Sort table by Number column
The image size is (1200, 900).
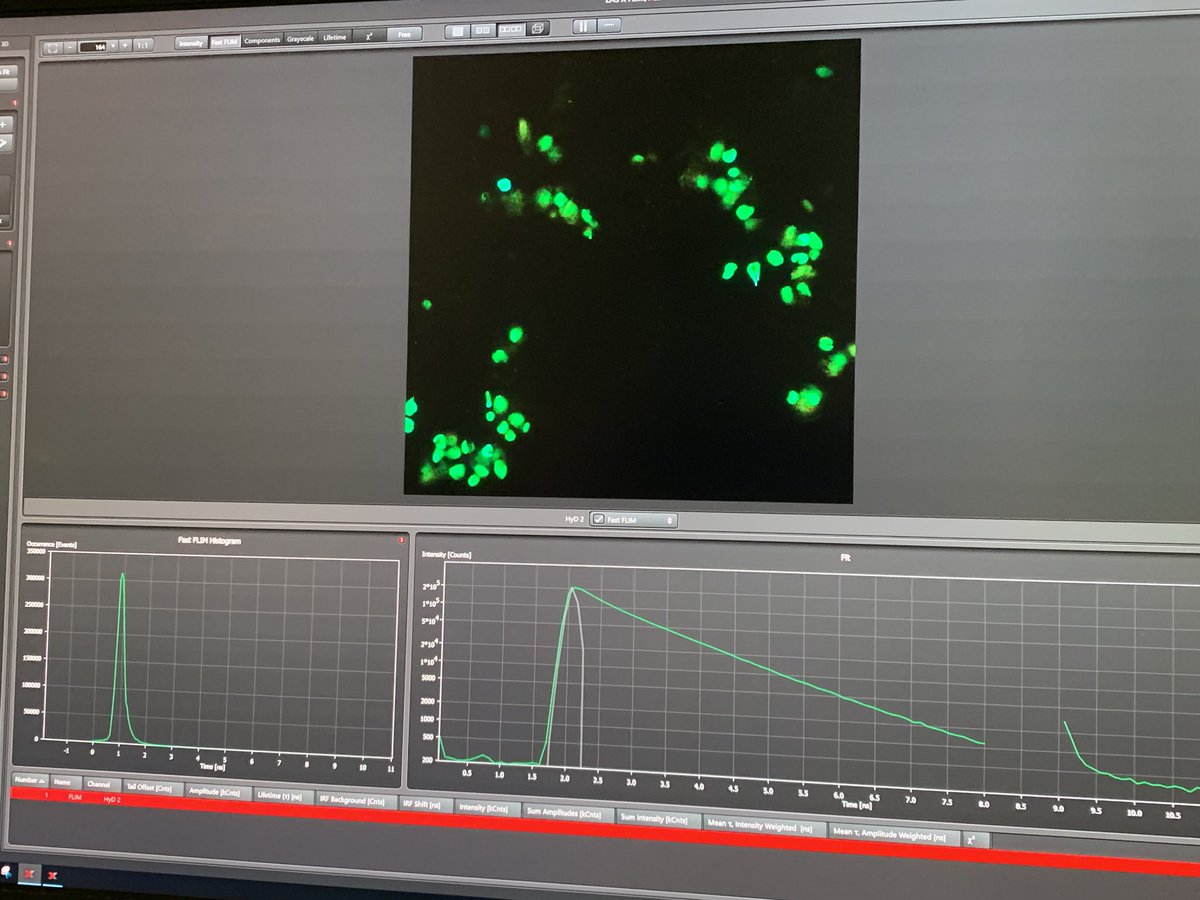(x=30, y=779)
